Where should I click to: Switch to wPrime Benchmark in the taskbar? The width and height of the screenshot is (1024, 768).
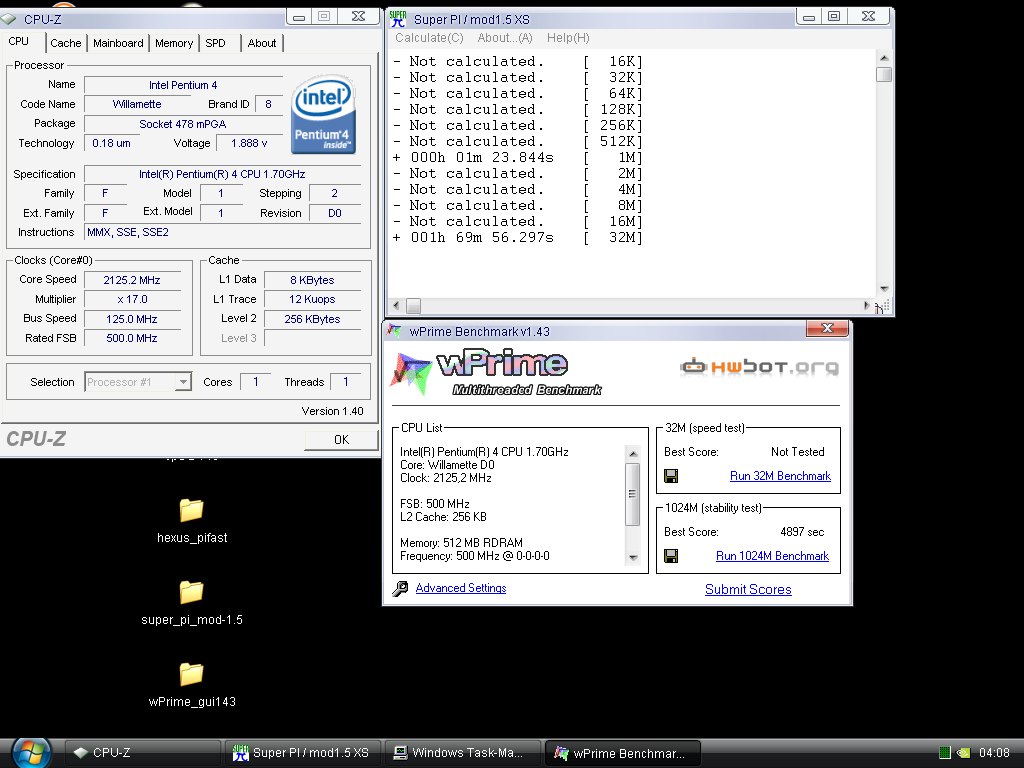pyautogui.click(x=623, y=753)
